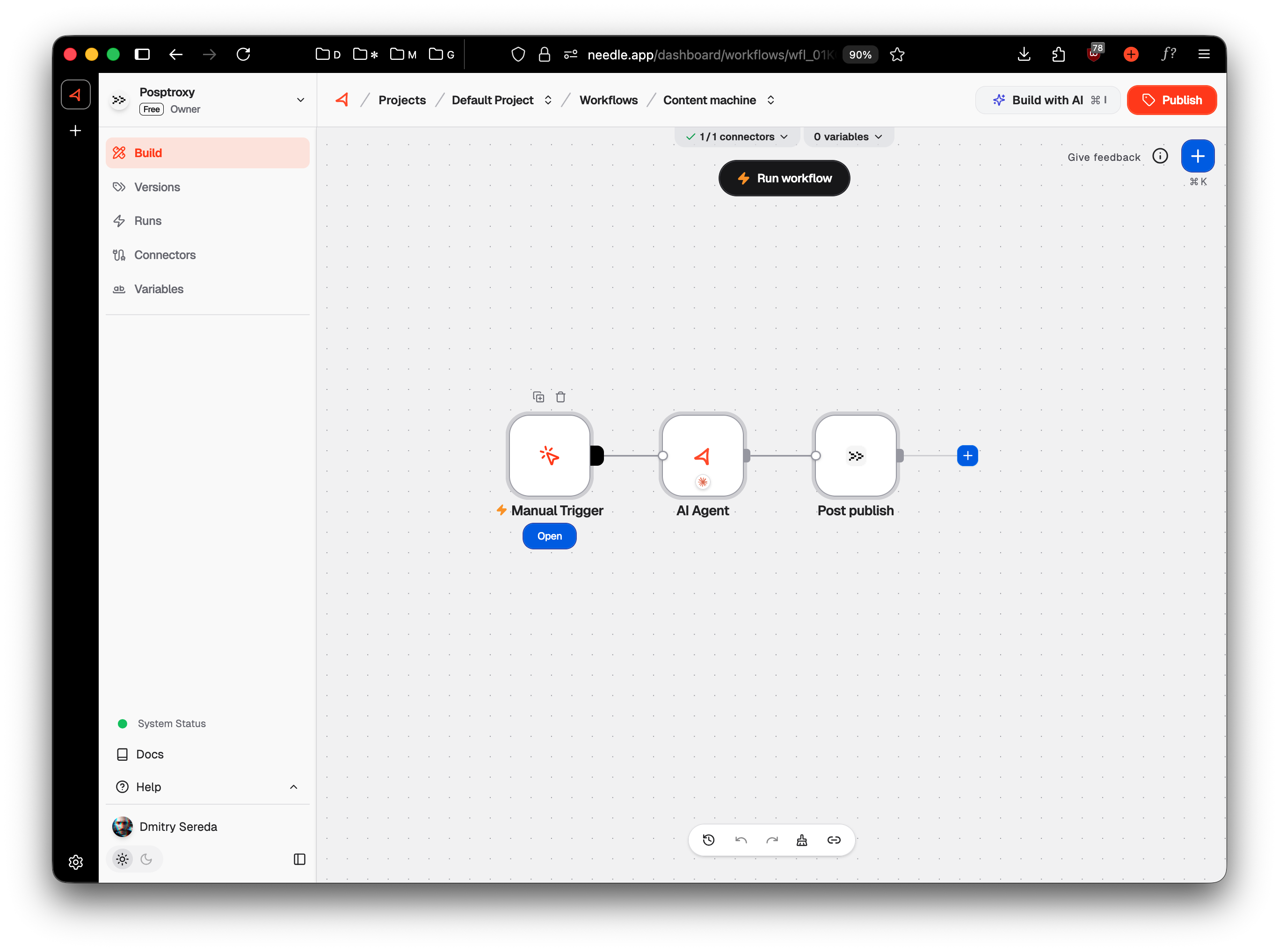Click the Run workflow button

(784, 179)
